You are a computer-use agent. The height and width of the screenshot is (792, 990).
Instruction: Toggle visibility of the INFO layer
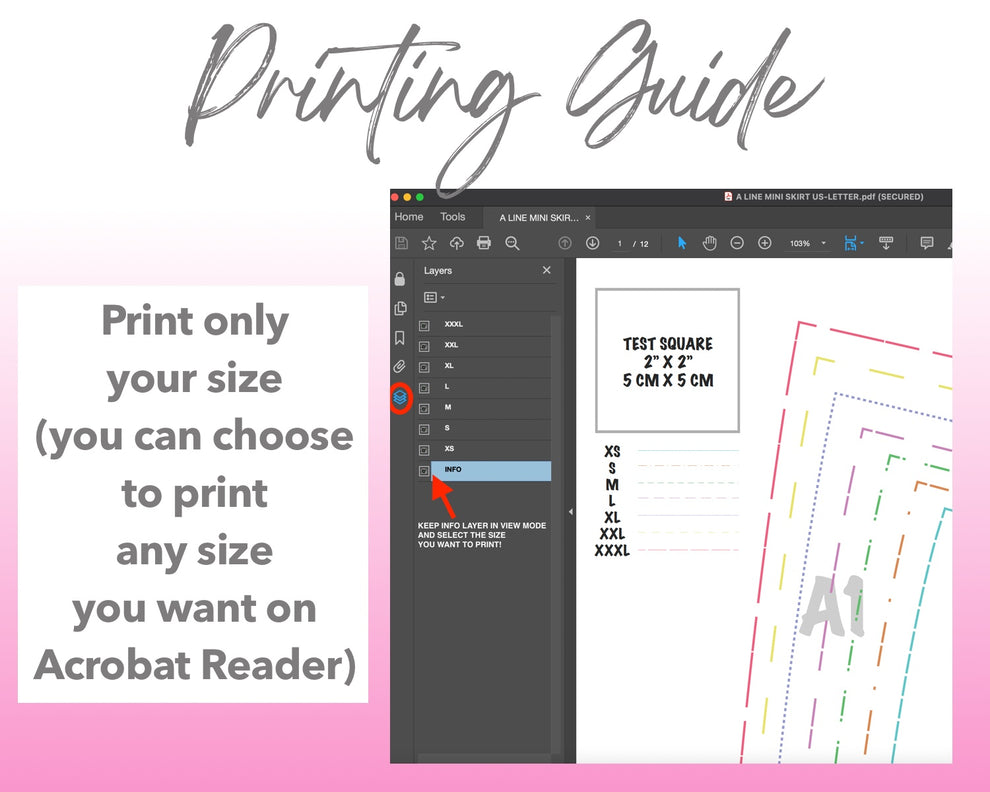point(424,471)
